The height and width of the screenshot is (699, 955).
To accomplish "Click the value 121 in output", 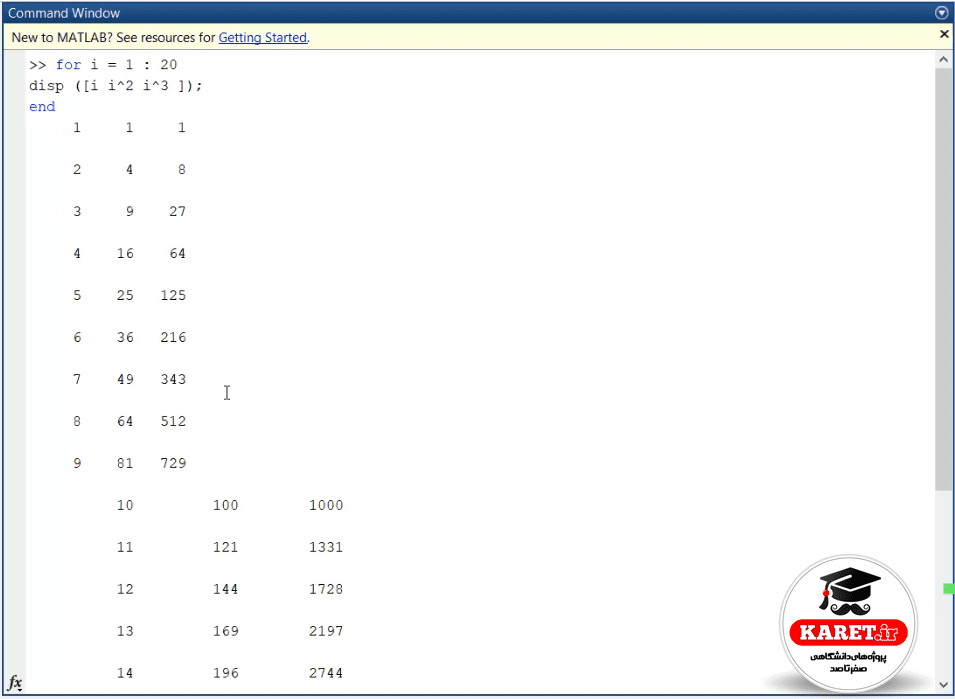I will point(225,547).
